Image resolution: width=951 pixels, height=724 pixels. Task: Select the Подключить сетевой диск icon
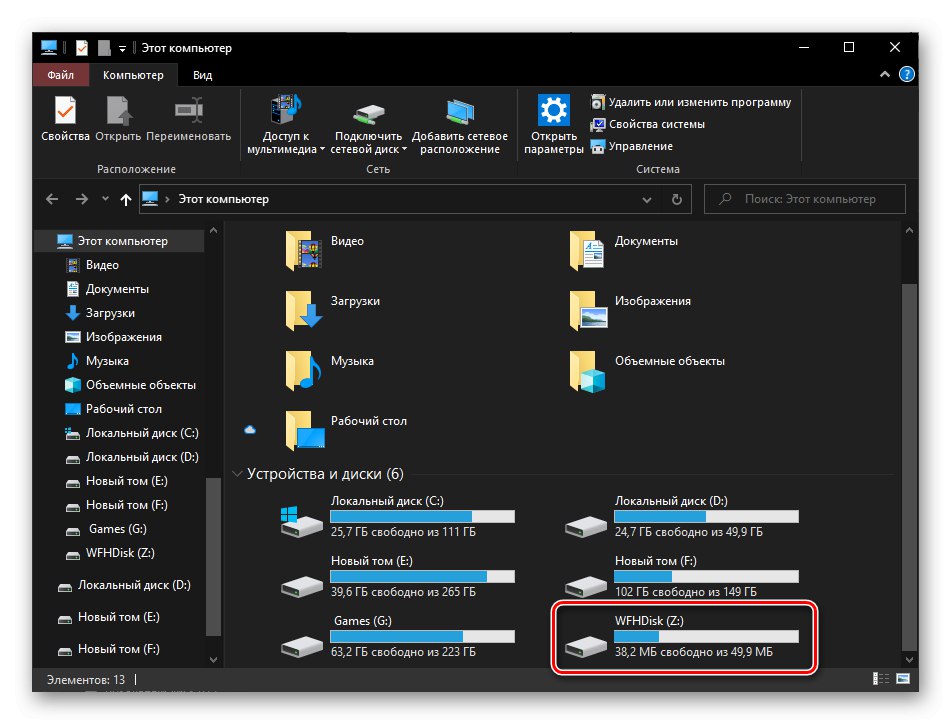[x=367, y=120]
